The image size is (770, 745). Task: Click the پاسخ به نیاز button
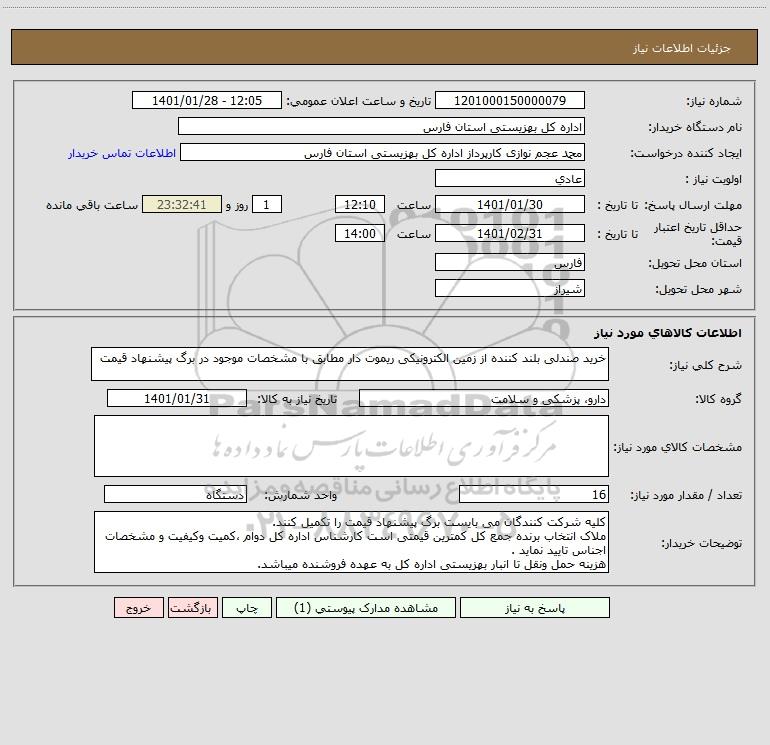pos(535,608)
